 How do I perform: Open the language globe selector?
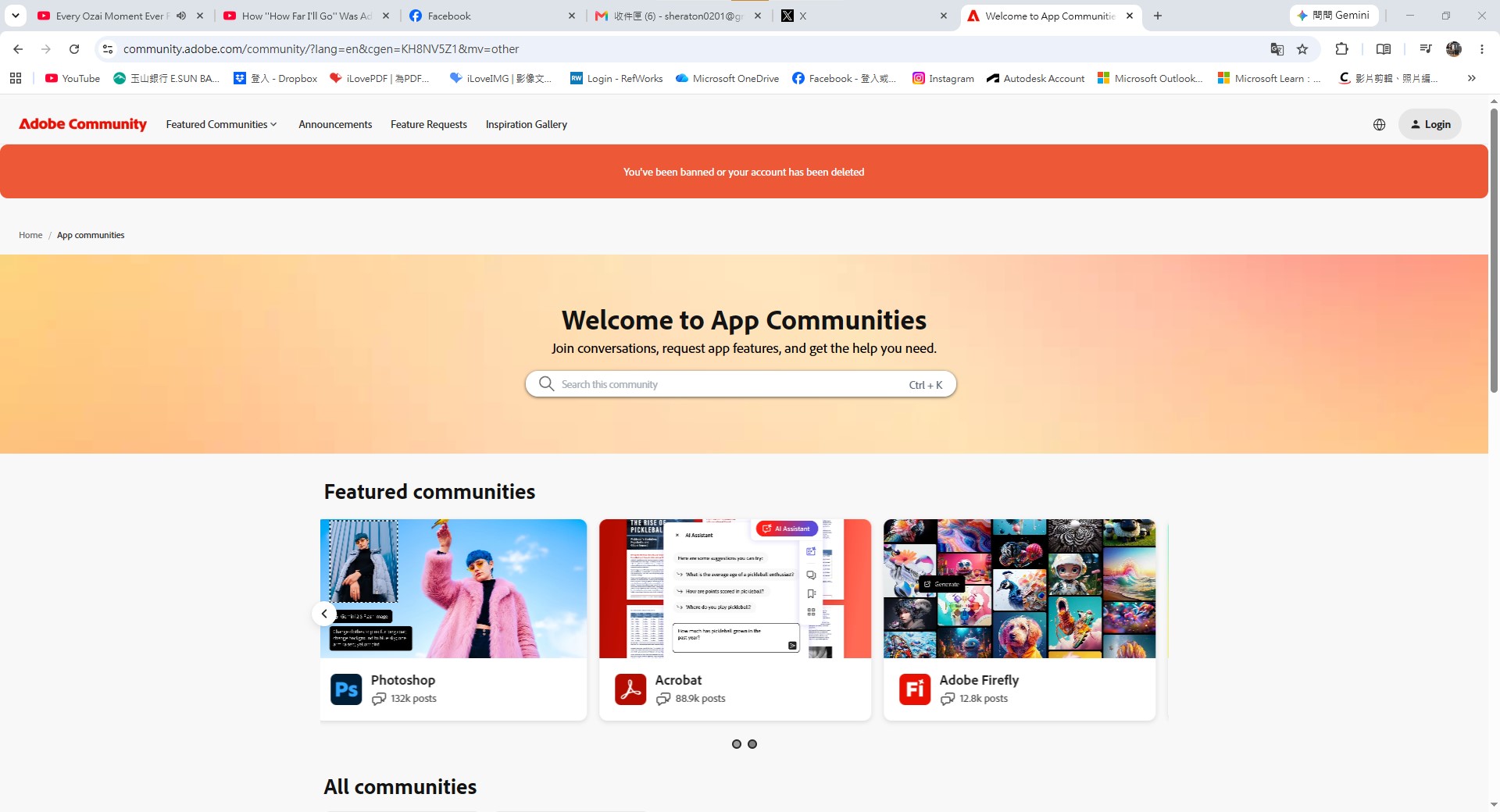[1380, 125]
